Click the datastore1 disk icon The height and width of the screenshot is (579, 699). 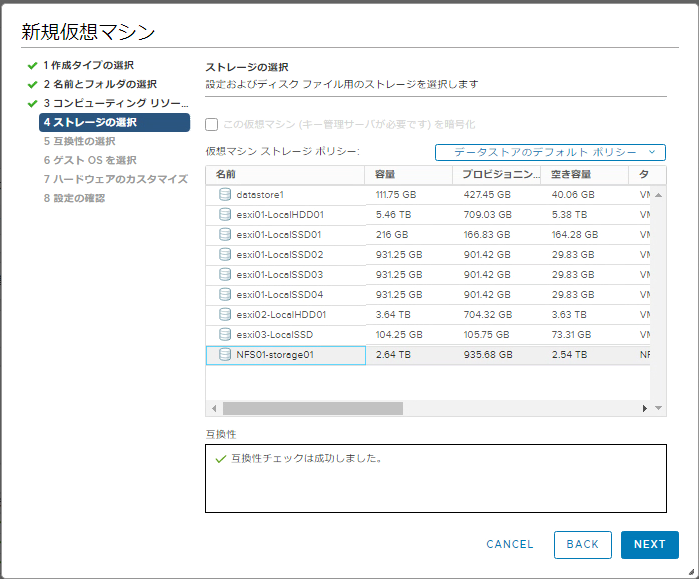click(225, 194)
